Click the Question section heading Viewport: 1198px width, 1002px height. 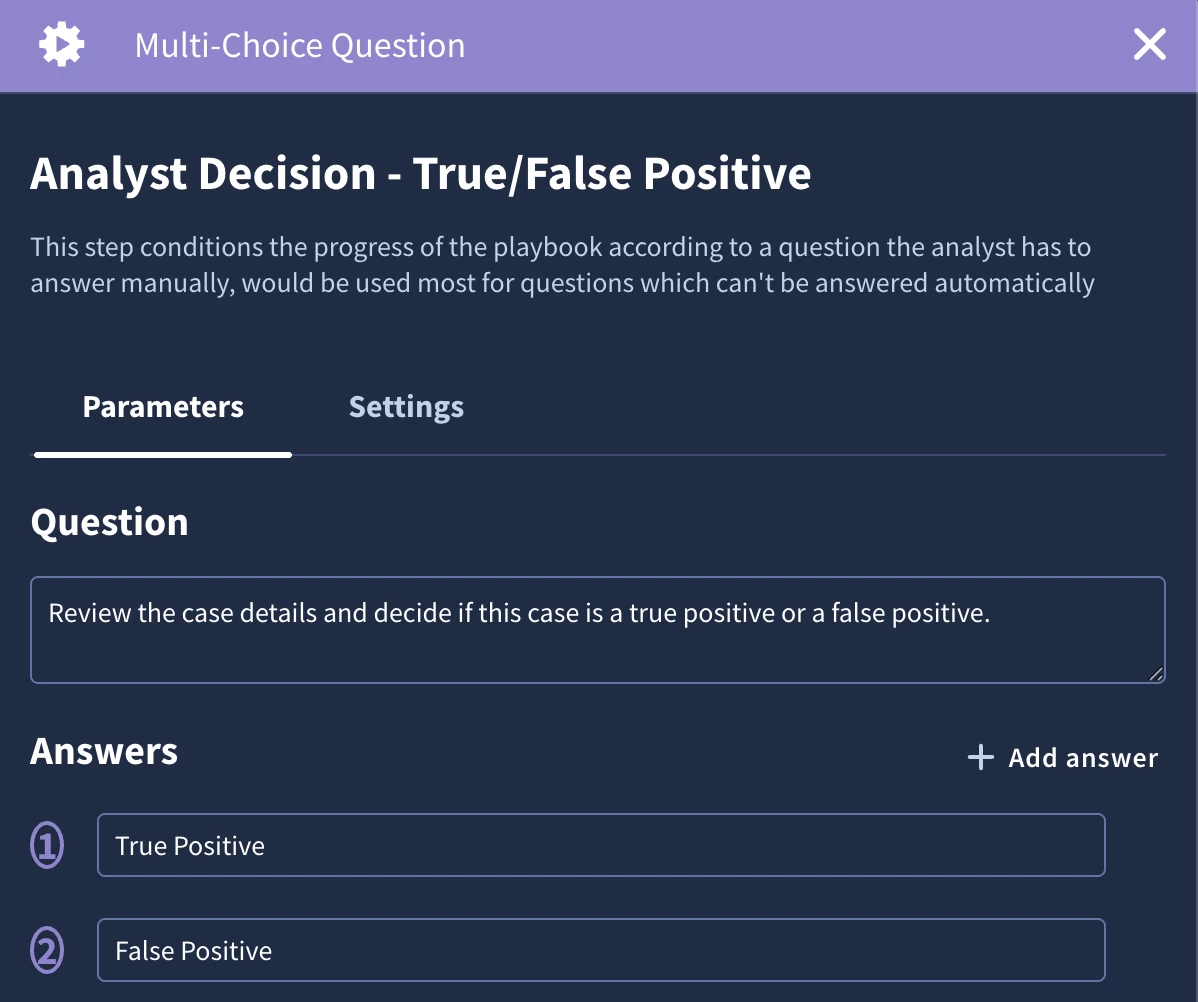pyautogui.click(x=109, y=523)
